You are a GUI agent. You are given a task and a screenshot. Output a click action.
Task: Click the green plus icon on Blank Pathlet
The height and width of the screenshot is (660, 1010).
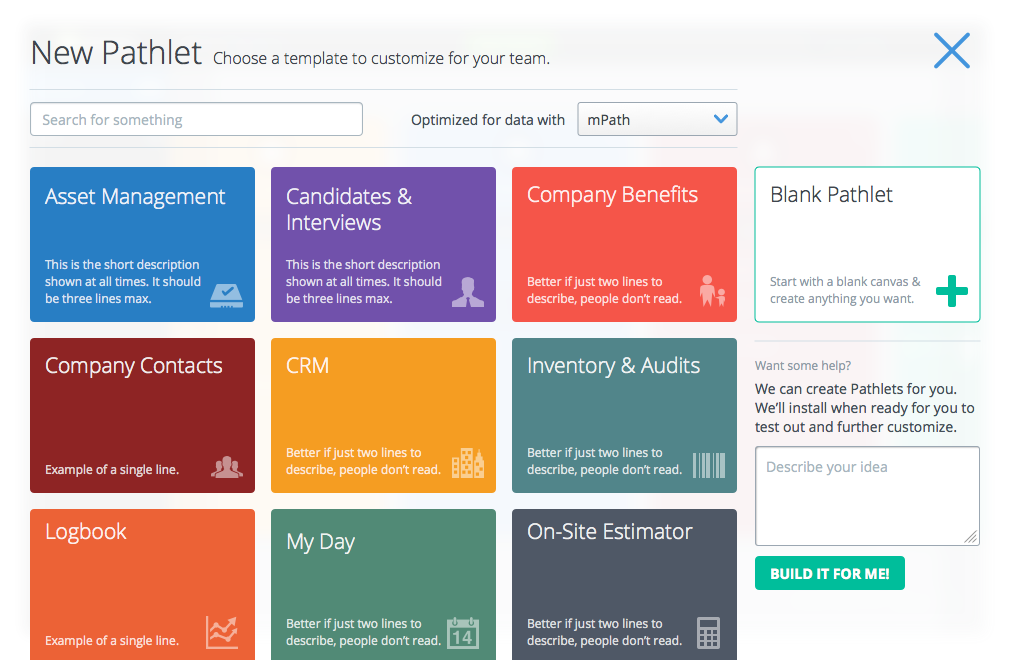(x=951, y=291)
